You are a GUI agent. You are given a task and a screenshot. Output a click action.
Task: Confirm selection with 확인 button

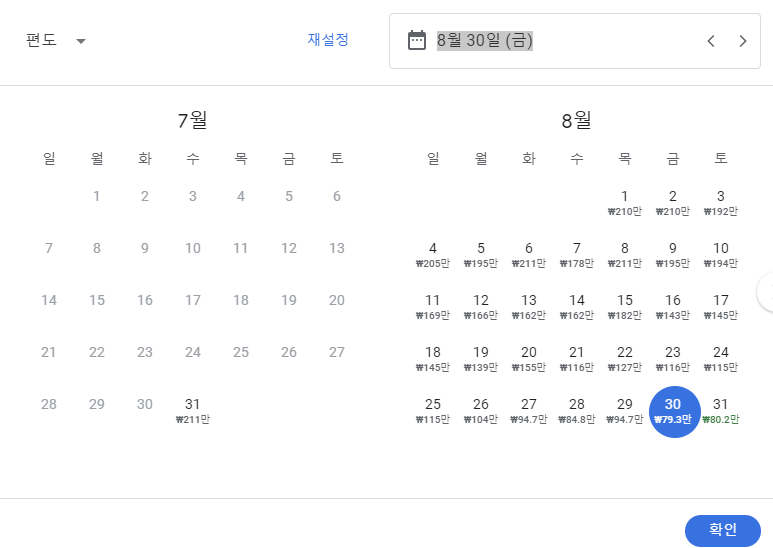[723, 530]
